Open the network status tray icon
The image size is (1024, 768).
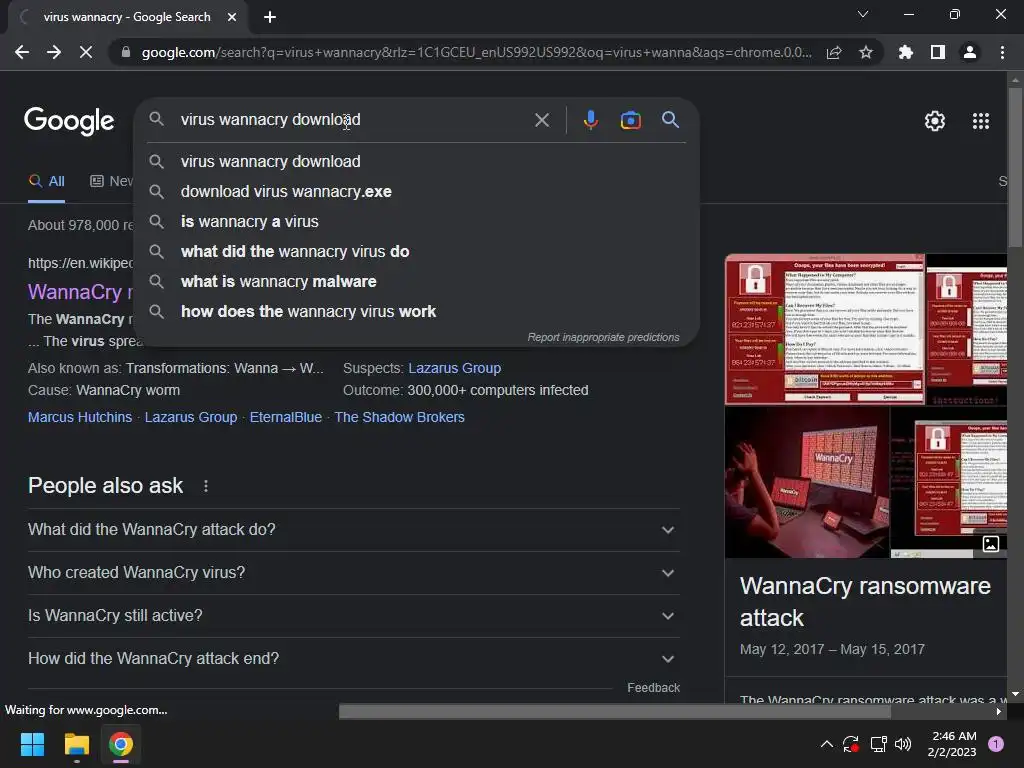(878, 744)
